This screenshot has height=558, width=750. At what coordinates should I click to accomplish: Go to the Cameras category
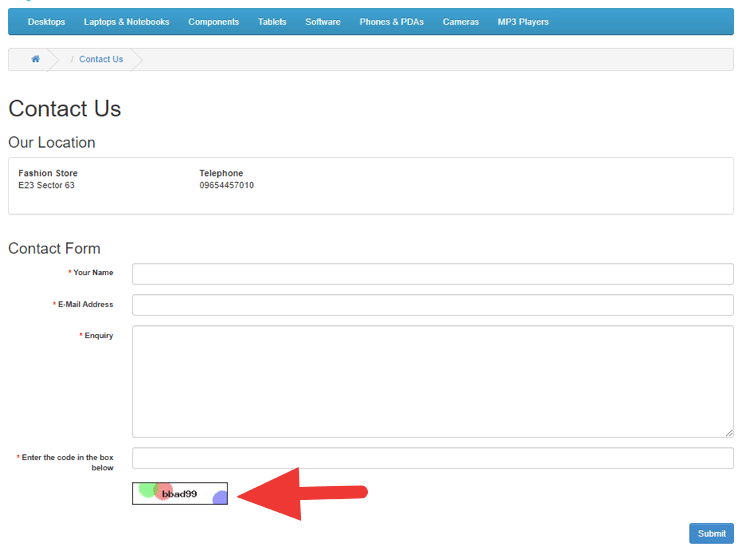pyautogui.click(x=461, y=22)
